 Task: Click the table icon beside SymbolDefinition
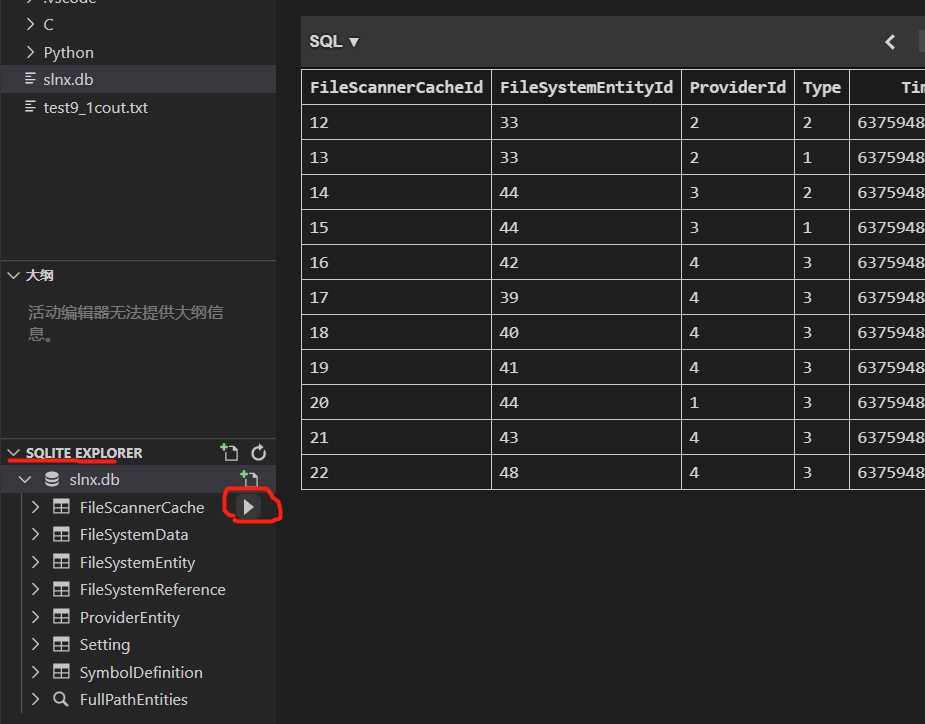(61, 671)
